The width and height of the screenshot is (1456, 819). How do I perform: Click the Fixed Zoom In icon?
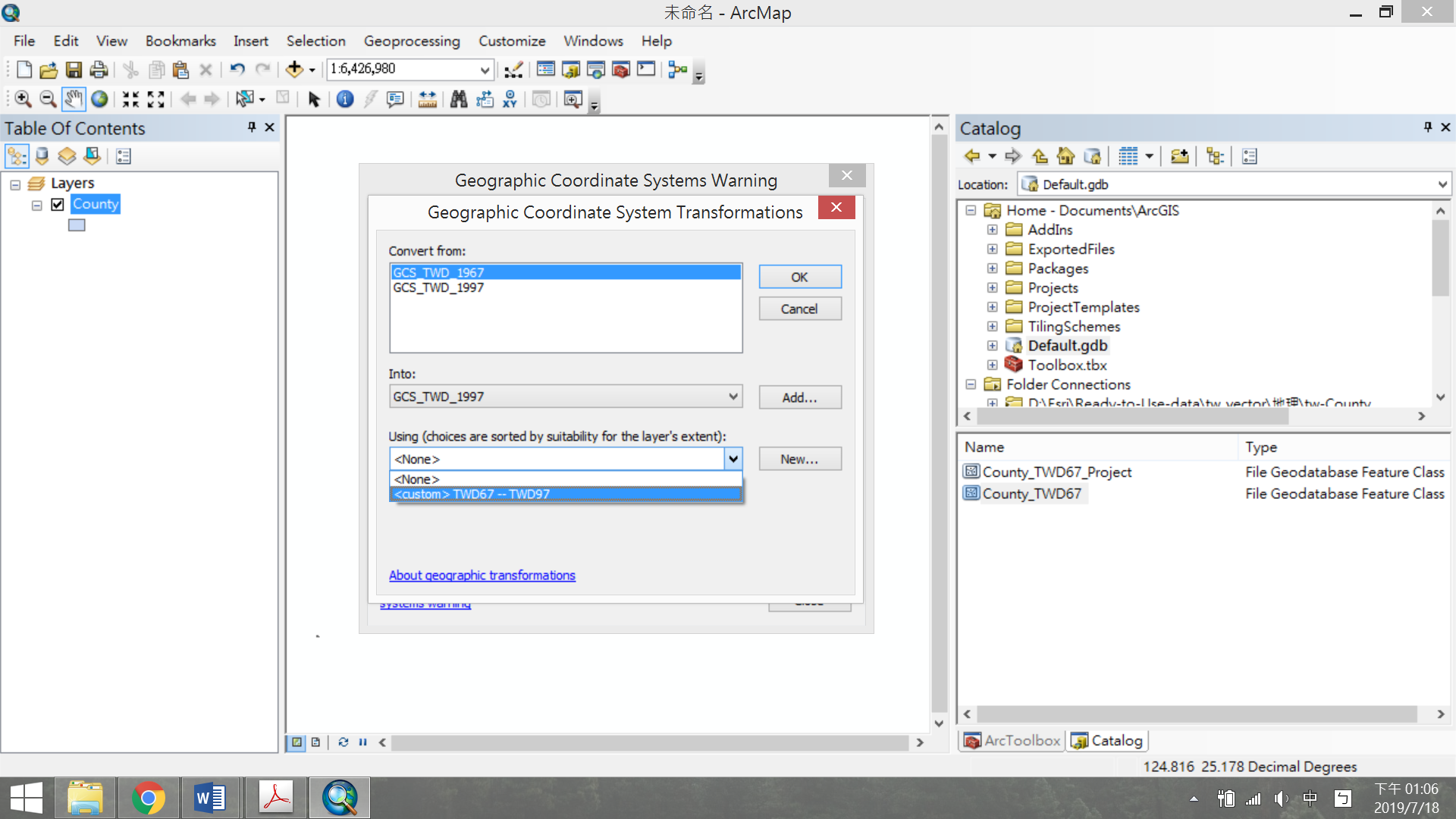point(130,99)
